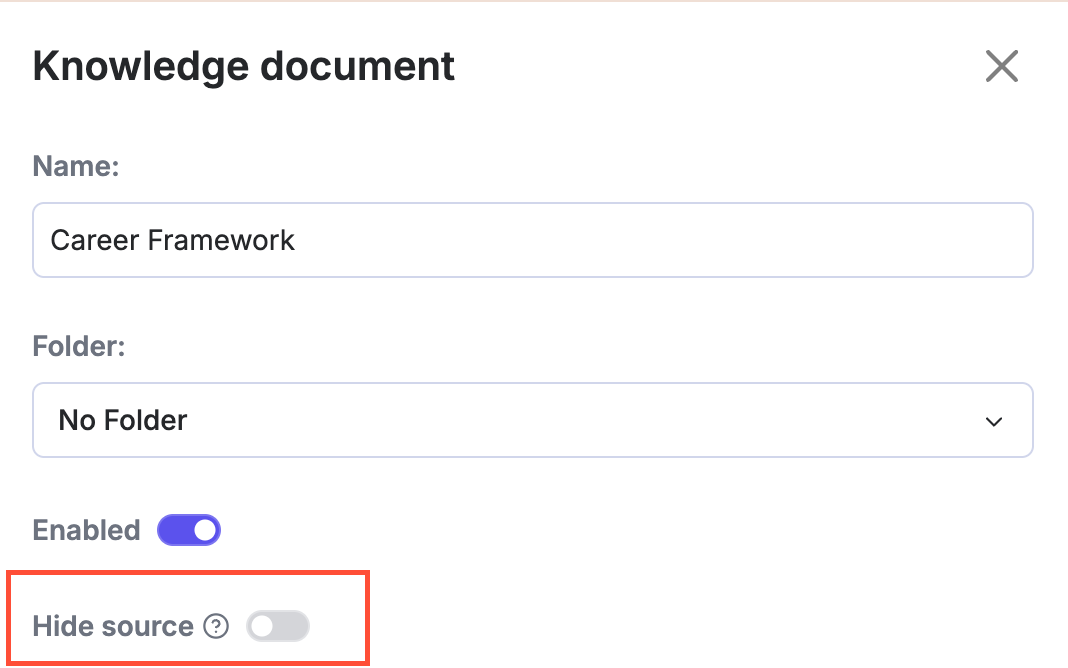Expand the Folder chevron arrow
Viewport: 1068px width, 668px height.
(x=994, y=422)
